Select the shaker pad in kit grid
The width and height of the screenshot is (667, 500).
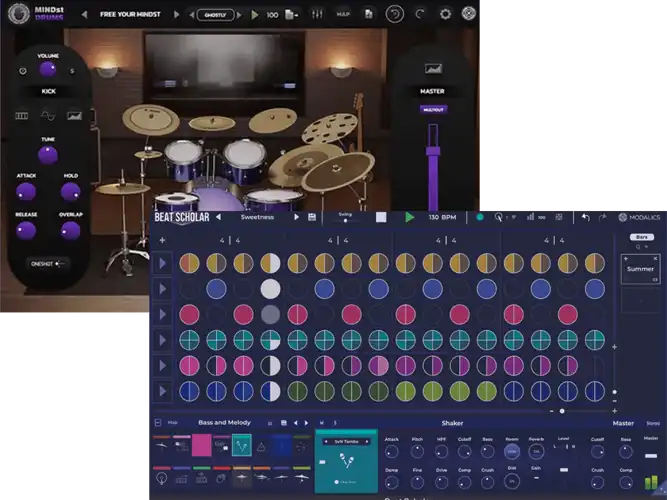(x=242, y=446)
